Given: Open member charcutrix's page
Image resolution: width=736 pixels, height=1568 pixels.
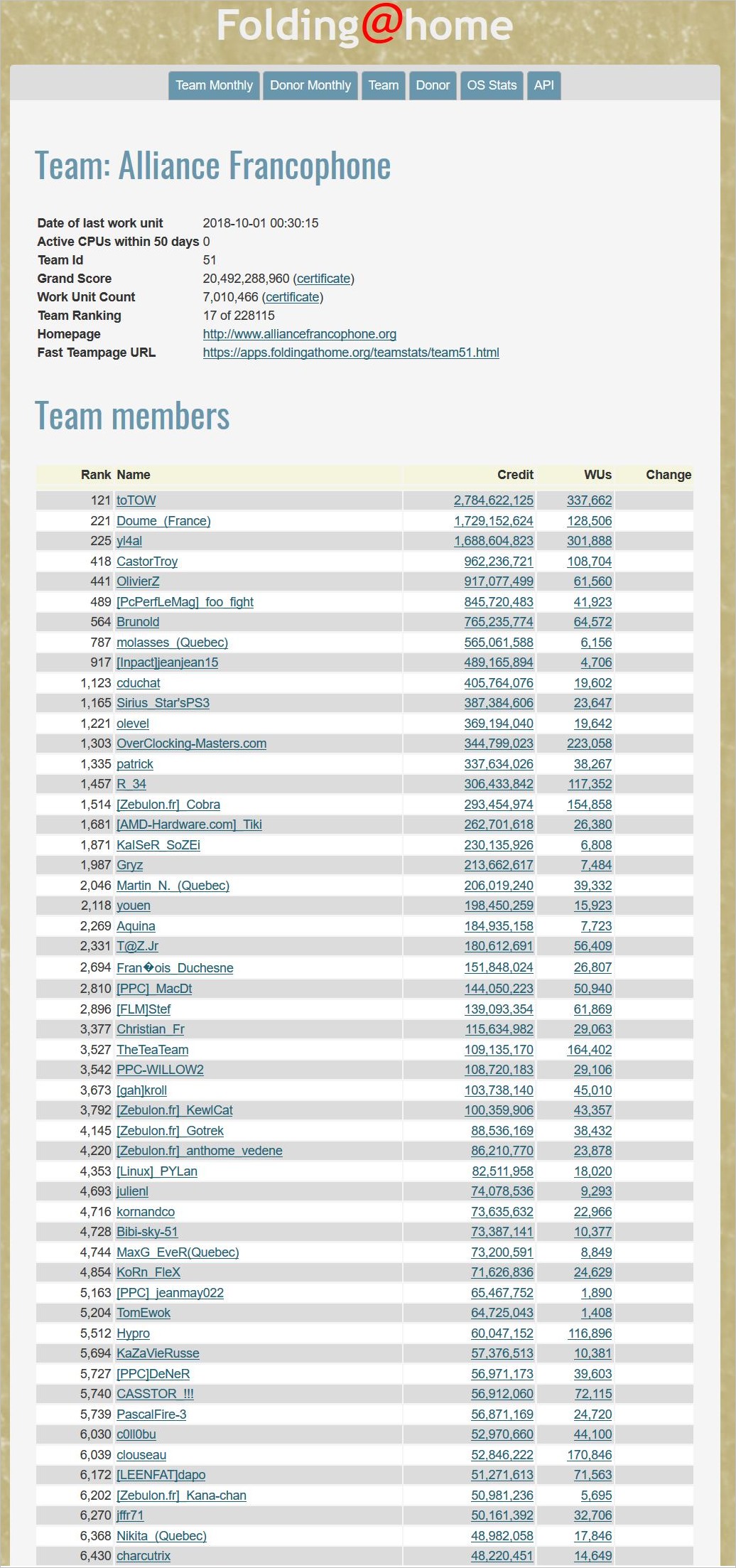Looking at the screenshot, I should tap(144, 1556).
